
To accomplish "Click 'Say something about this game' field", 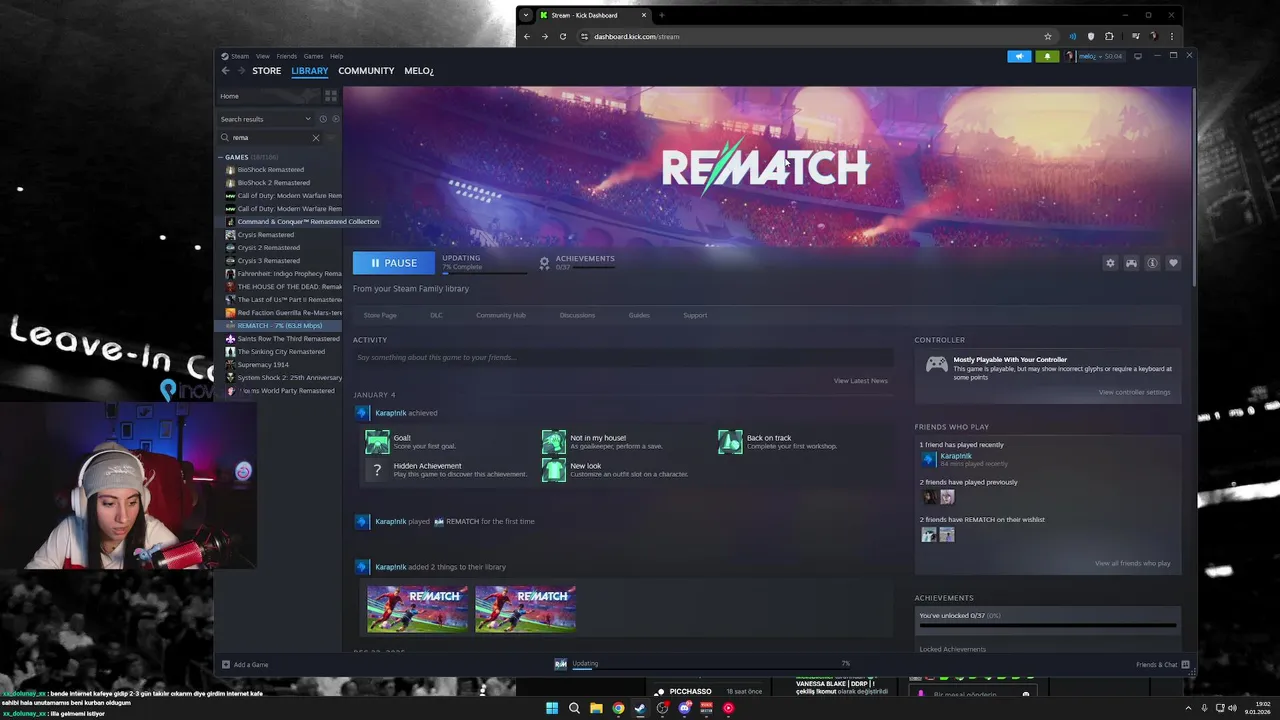I will pyautogui.click(x=623, y=357).
